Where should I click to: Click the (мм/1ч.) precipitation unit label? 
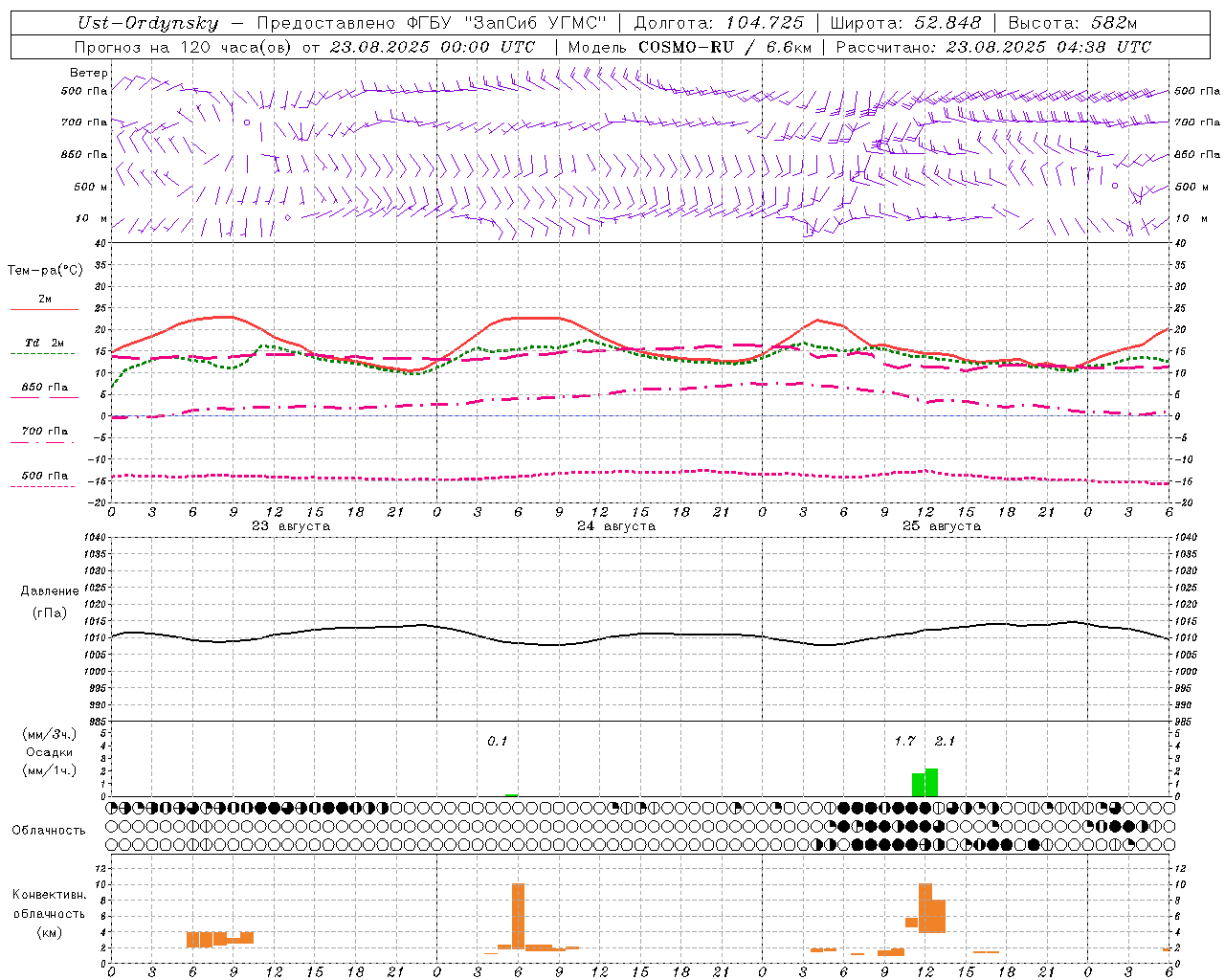click(50, 770)
